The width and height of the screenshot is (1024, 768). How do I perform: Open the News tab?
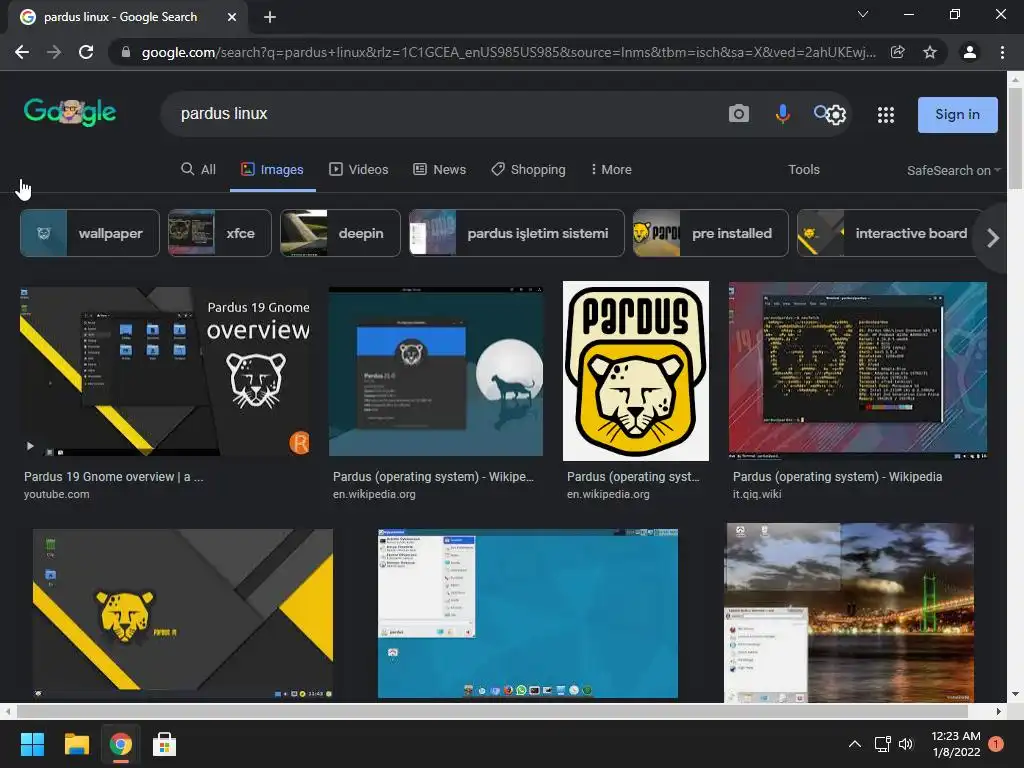[440, 170]
